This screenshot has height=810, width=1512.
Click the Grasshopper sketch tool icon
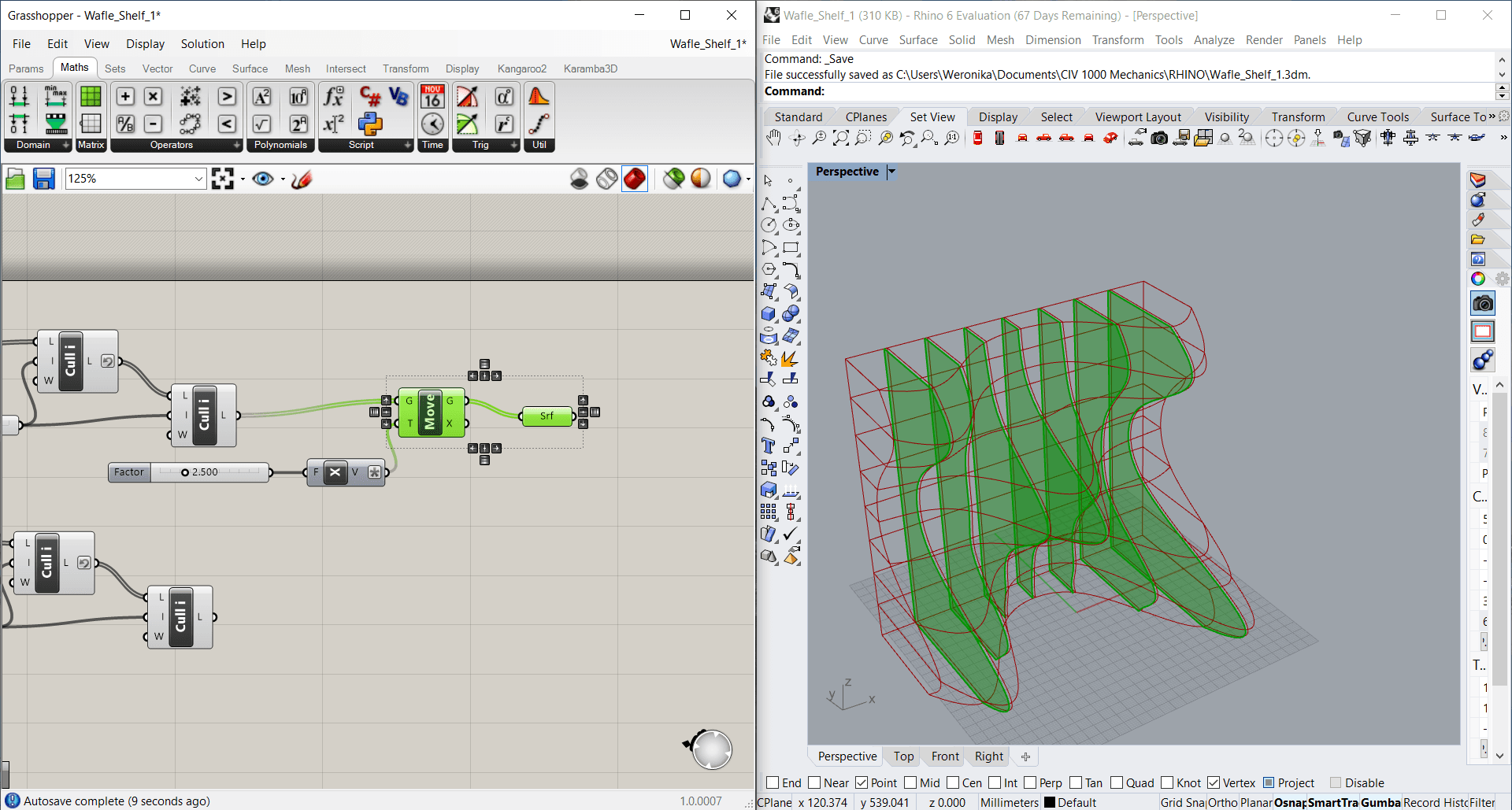tap(302, 179)
